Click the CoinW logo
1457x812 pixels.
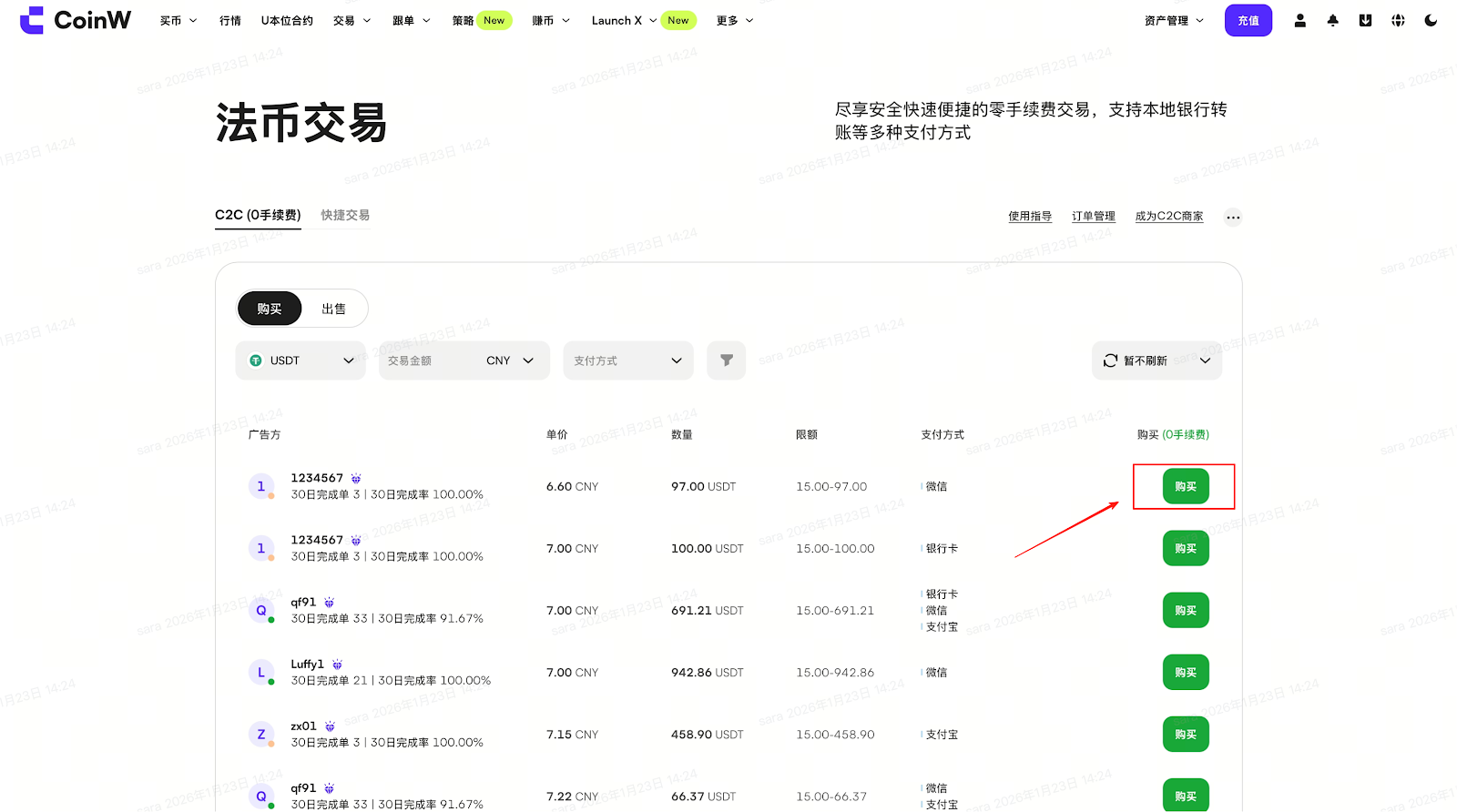point(76,20)
